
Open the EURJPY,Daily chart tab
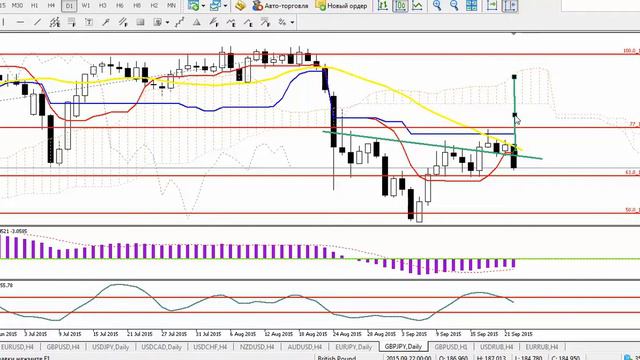[353, 347]
